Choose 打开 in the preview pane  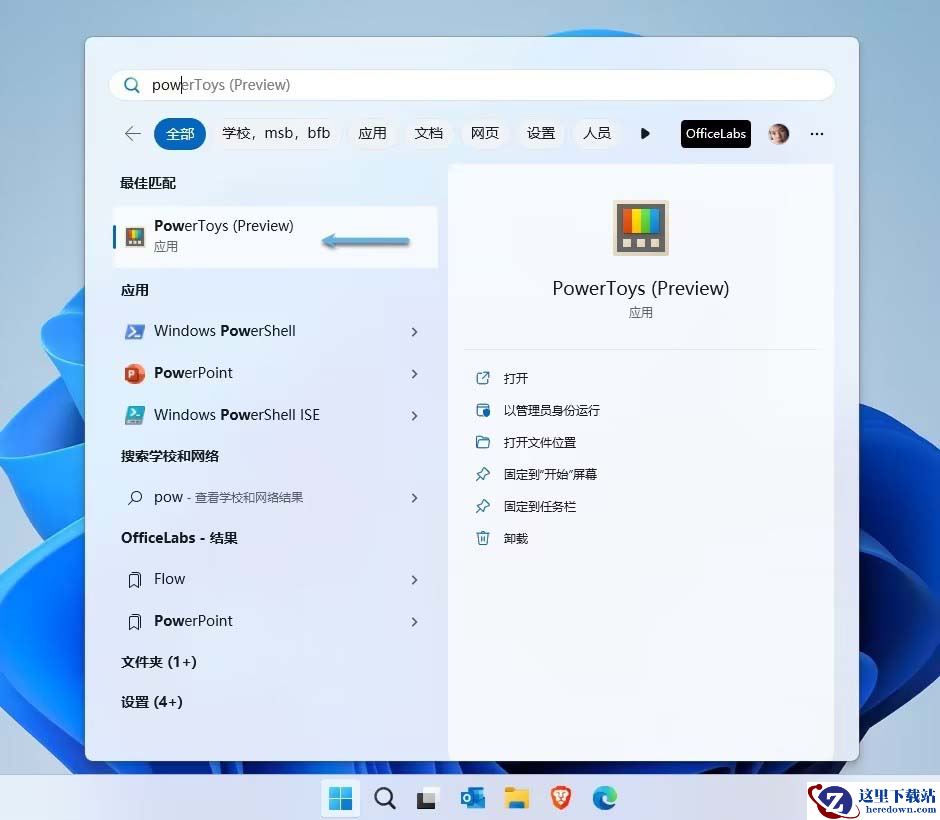tap(516, 378)
